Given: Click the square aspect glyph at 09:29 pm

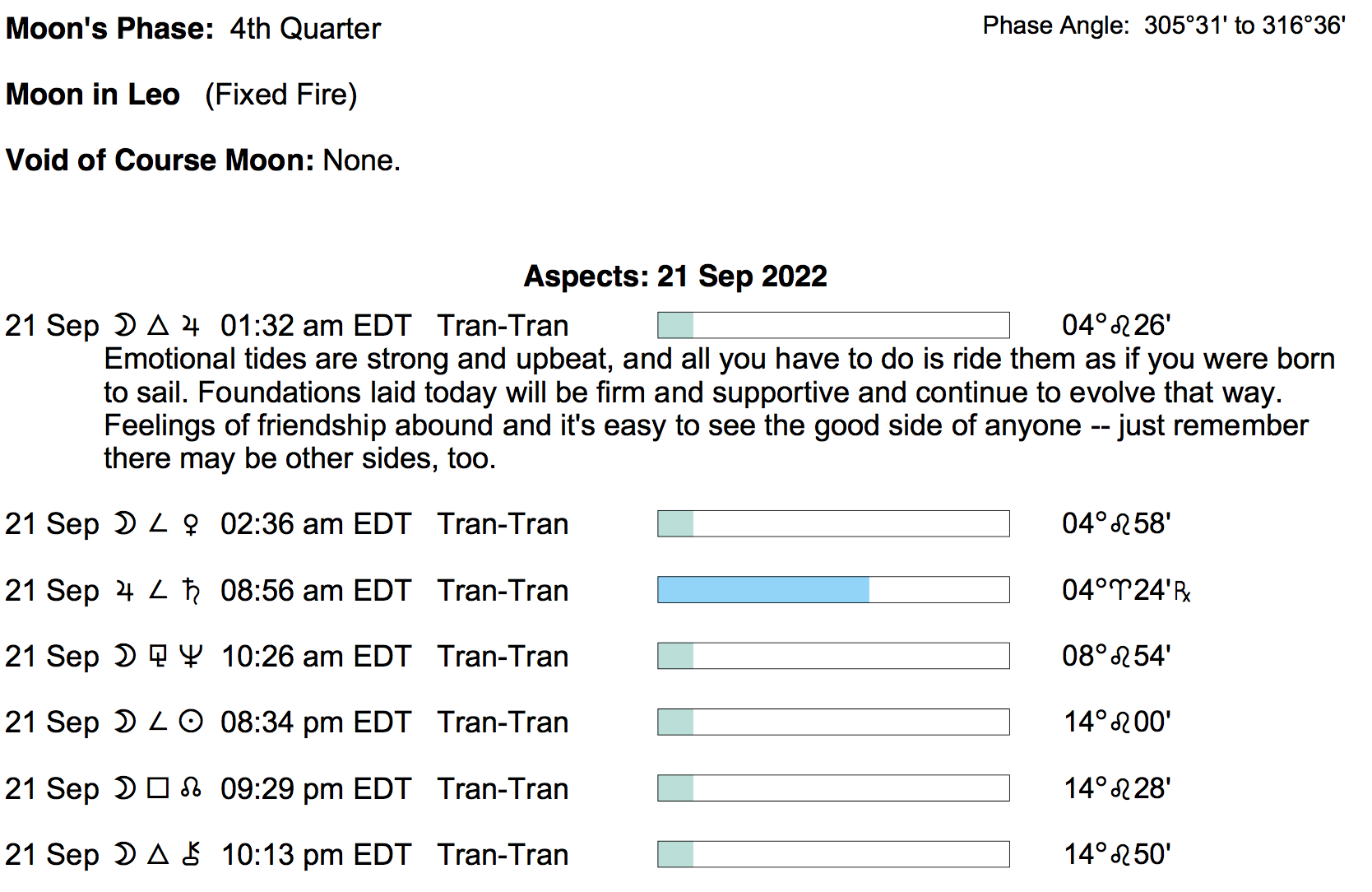Looking at the screenshot, I should (158, 788).
